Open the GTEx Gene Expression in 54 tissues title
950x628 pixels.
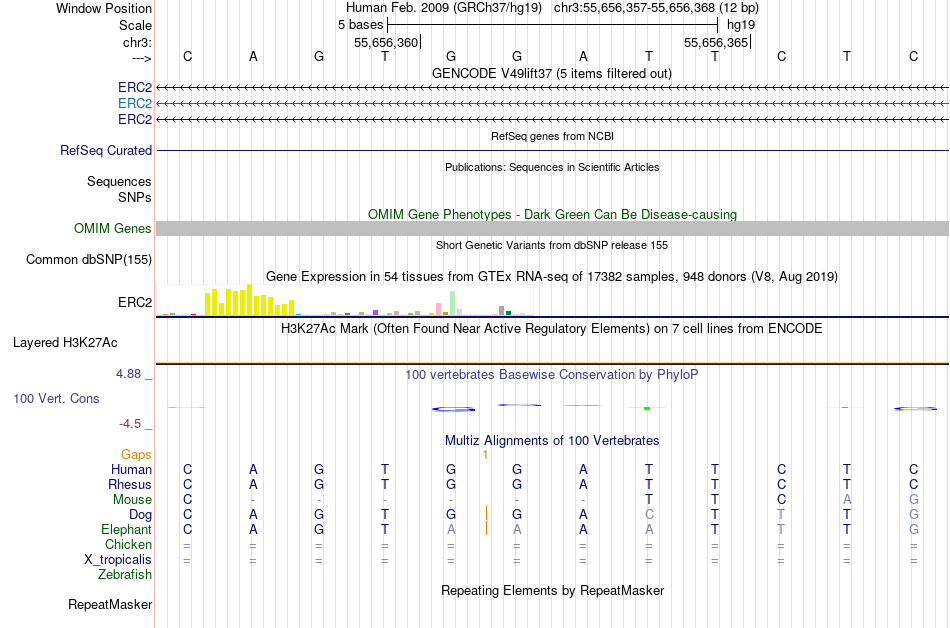click(552, 277)
